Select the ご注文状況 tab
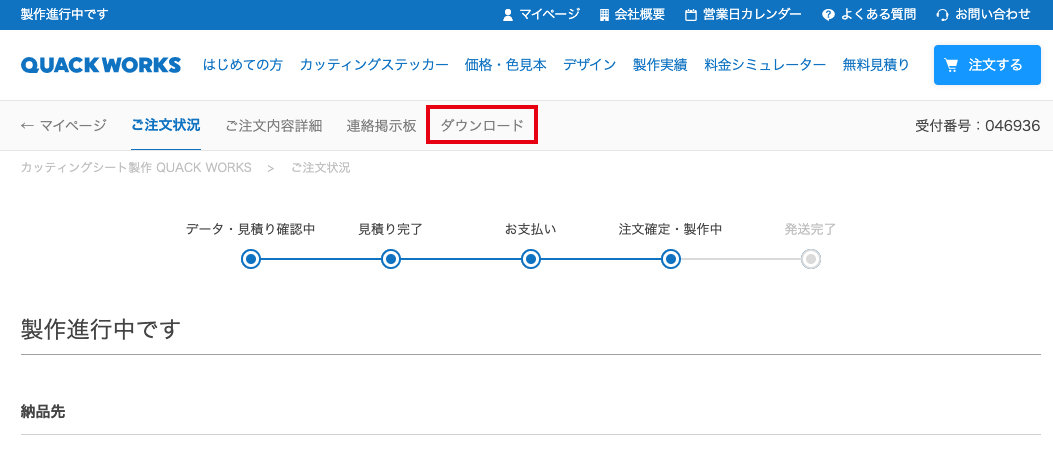 (x=165, y=126)
